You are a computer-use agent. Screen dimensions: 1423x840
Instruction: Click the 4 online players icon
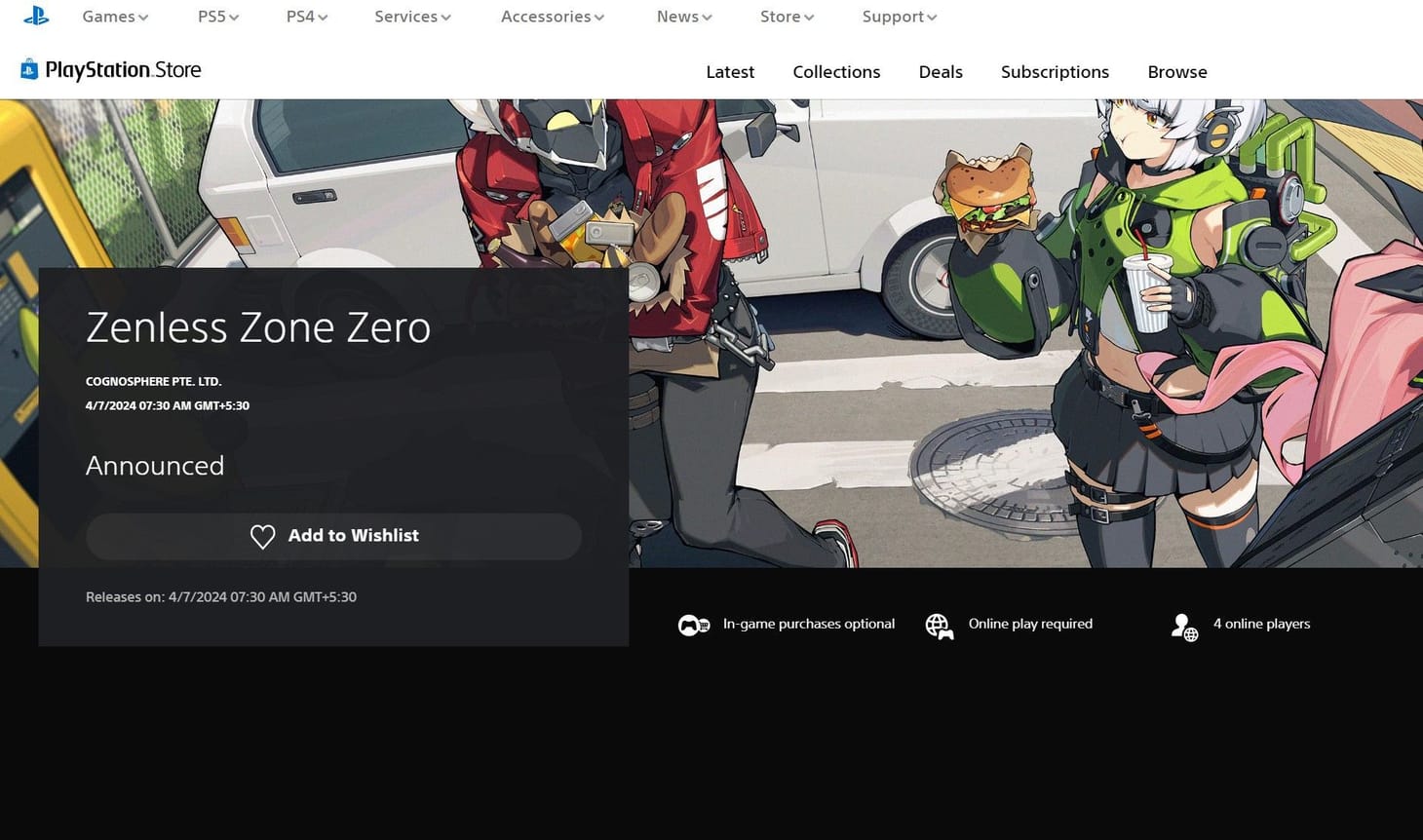pyautogui.click(x=1183, y=626)
